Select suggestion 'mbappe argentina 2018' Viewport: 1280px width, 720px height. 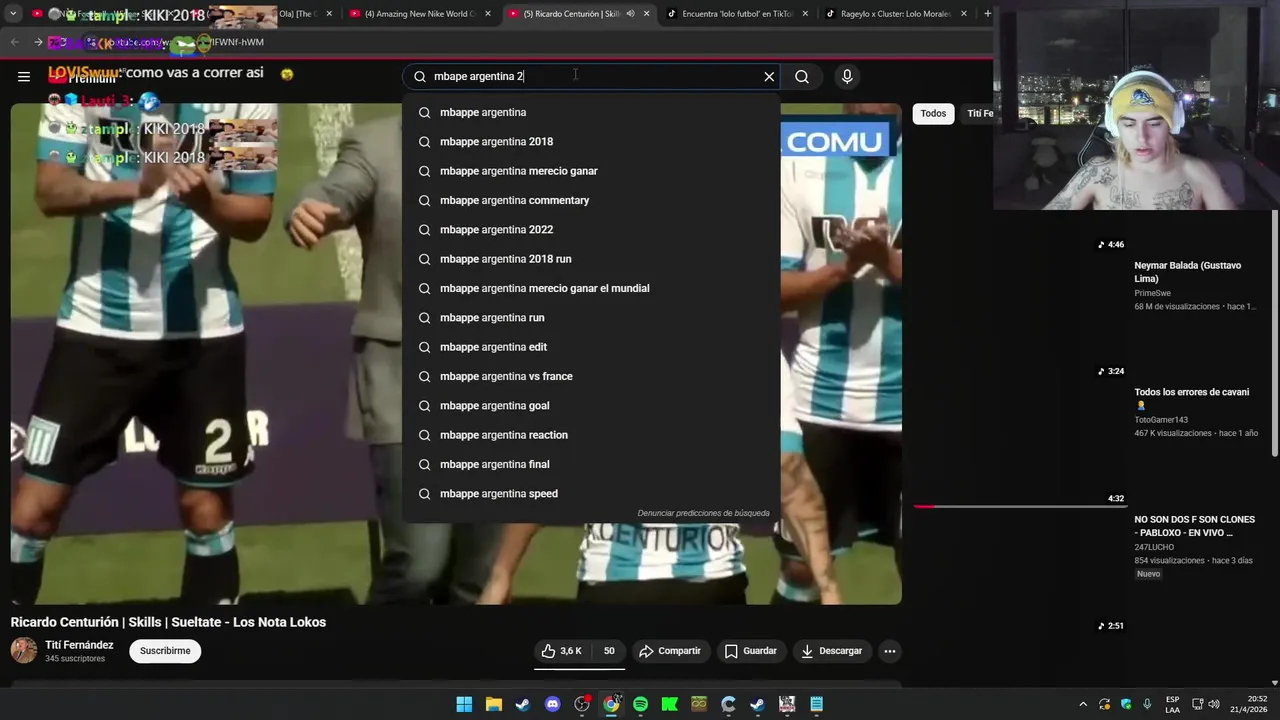click(591, 141)
